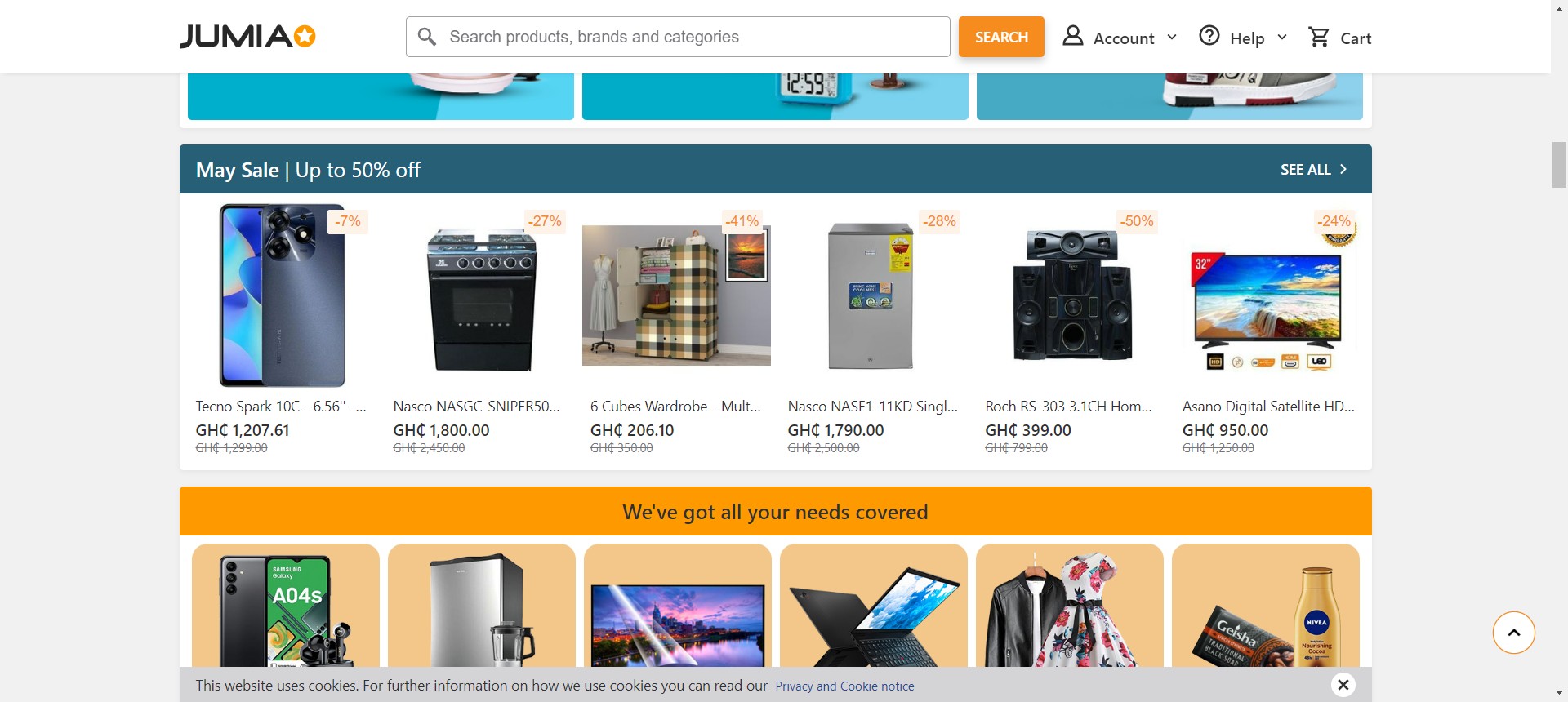Click the back-to-top arrow button
1568x702 pixels.
(x=1513, y=633)
